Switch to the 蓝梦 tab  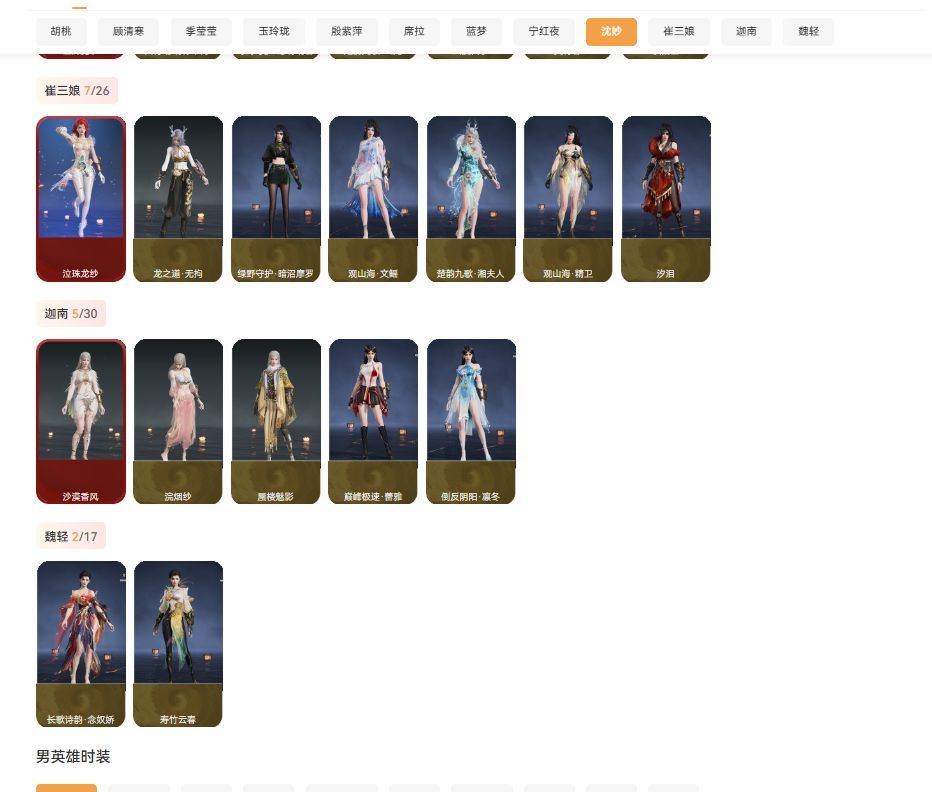(476, 31)
